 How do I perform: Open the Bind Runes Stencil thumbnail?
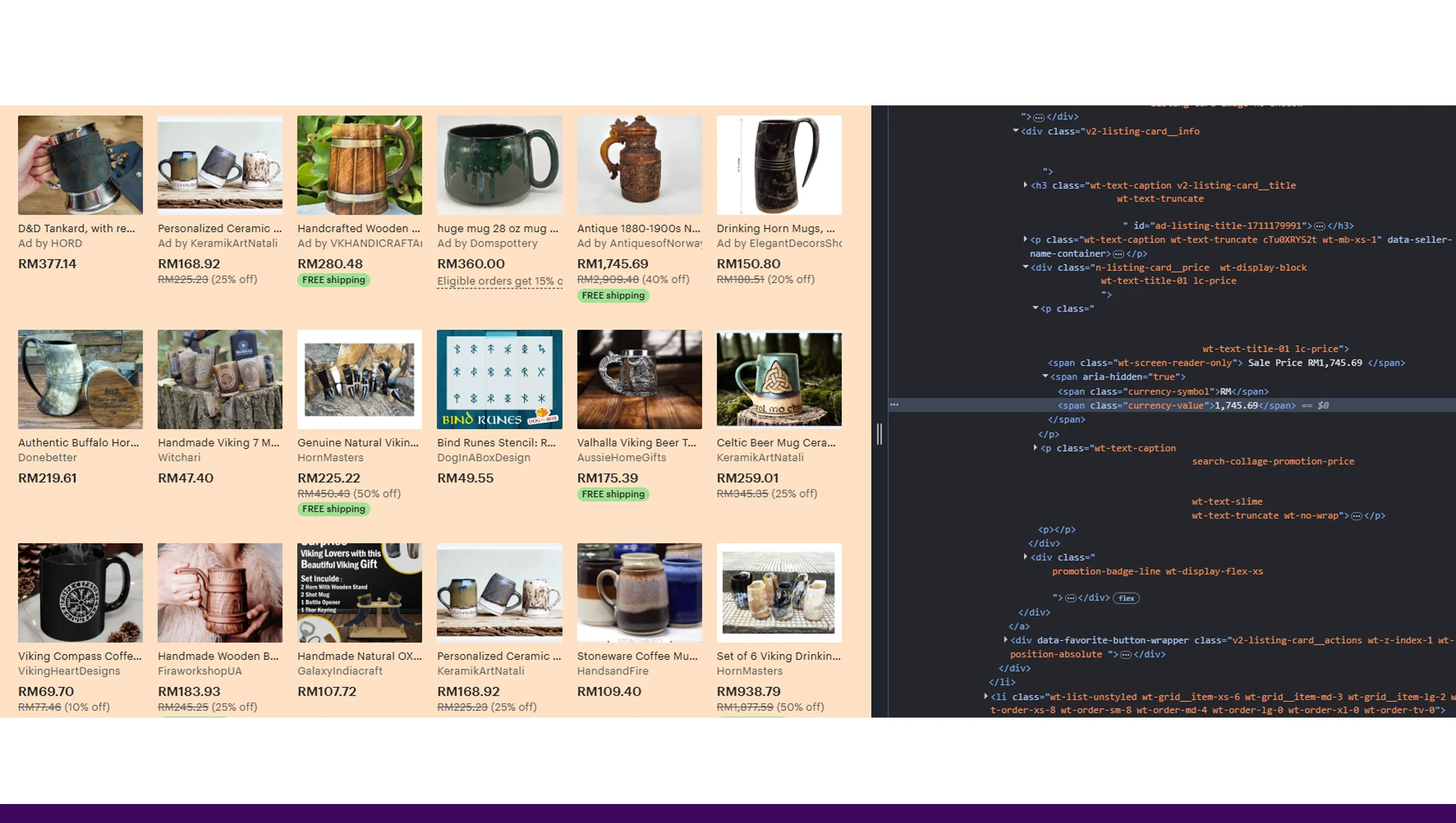(x=499, y=378)
